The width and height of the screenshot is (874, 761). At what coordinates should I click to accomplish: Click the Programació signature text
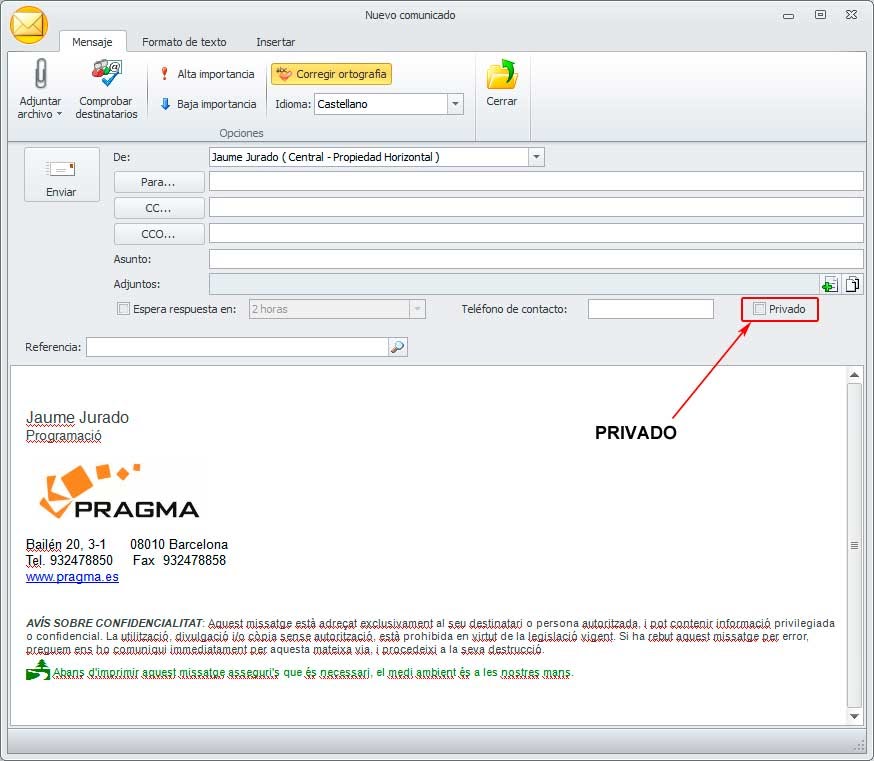click(64, 435)
